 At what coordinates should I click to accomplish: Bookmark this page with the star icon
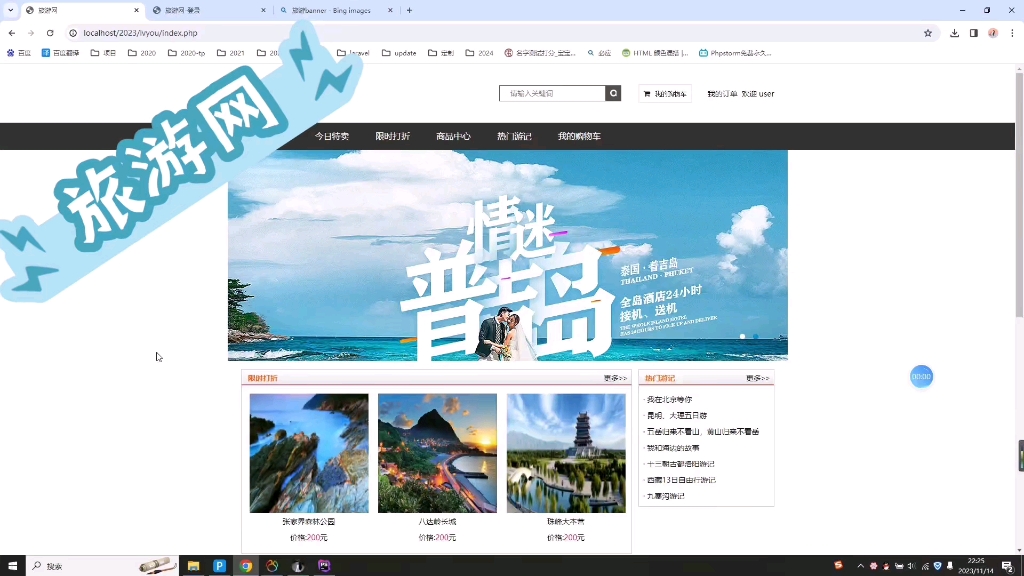pyautogui.click(x=927, y=33)
